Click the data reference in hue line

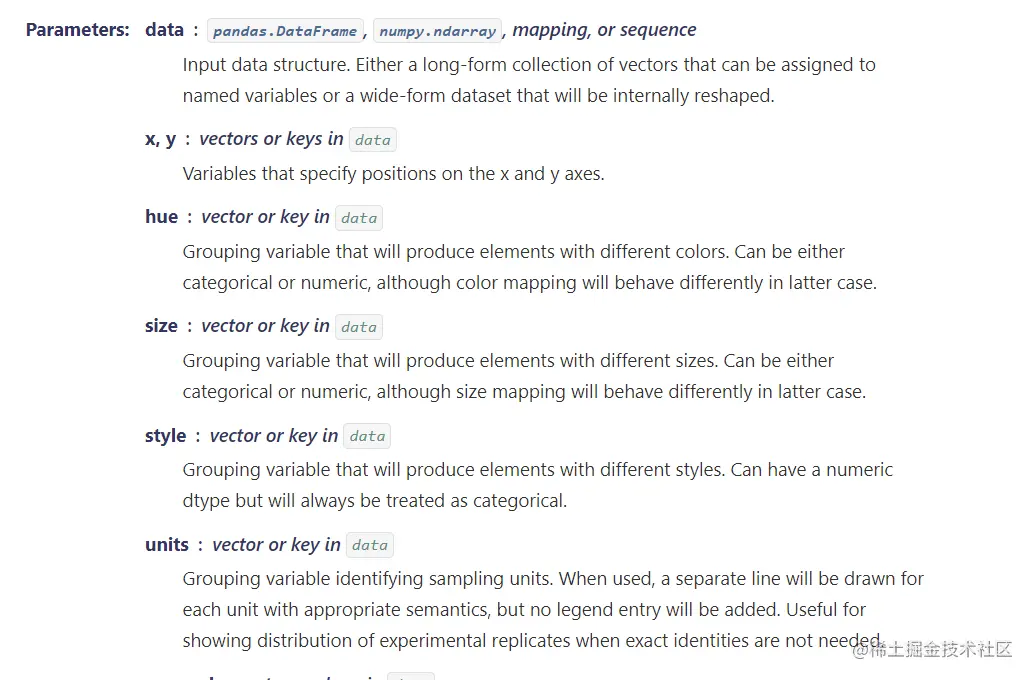[x=358, y=218]
